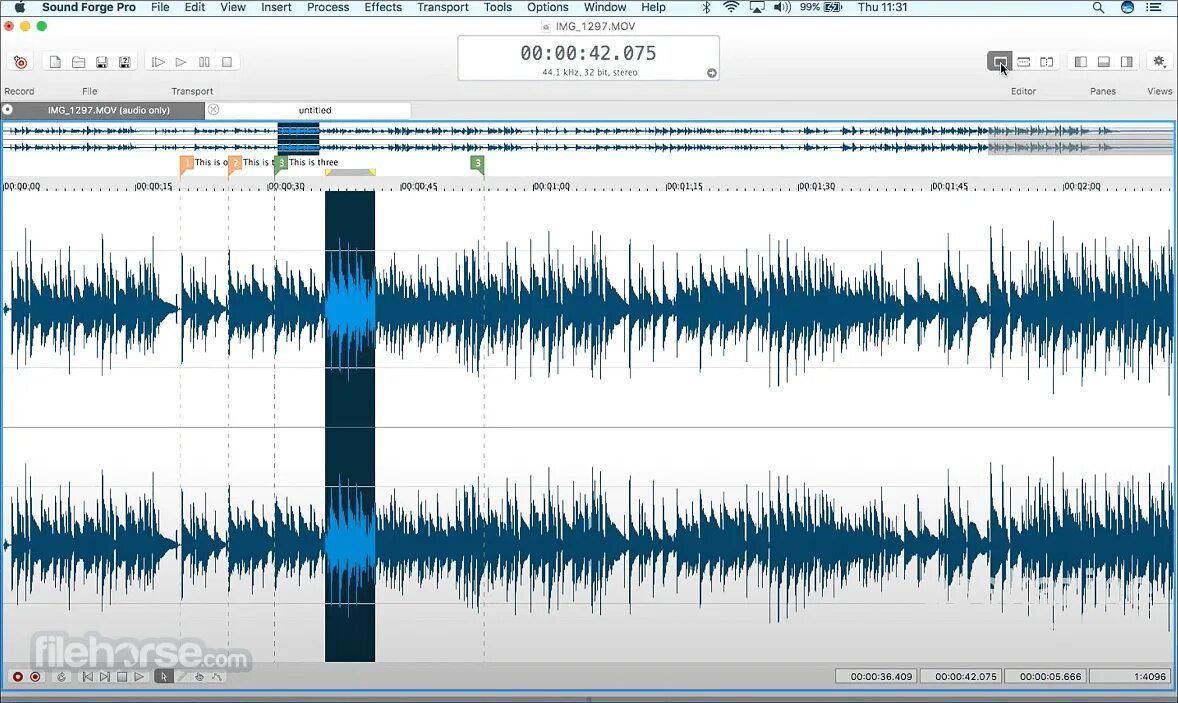Screen dimensions: 1178x703
Task: Pause playback in the top Transport toolbar
Action: tap(204, 62)
